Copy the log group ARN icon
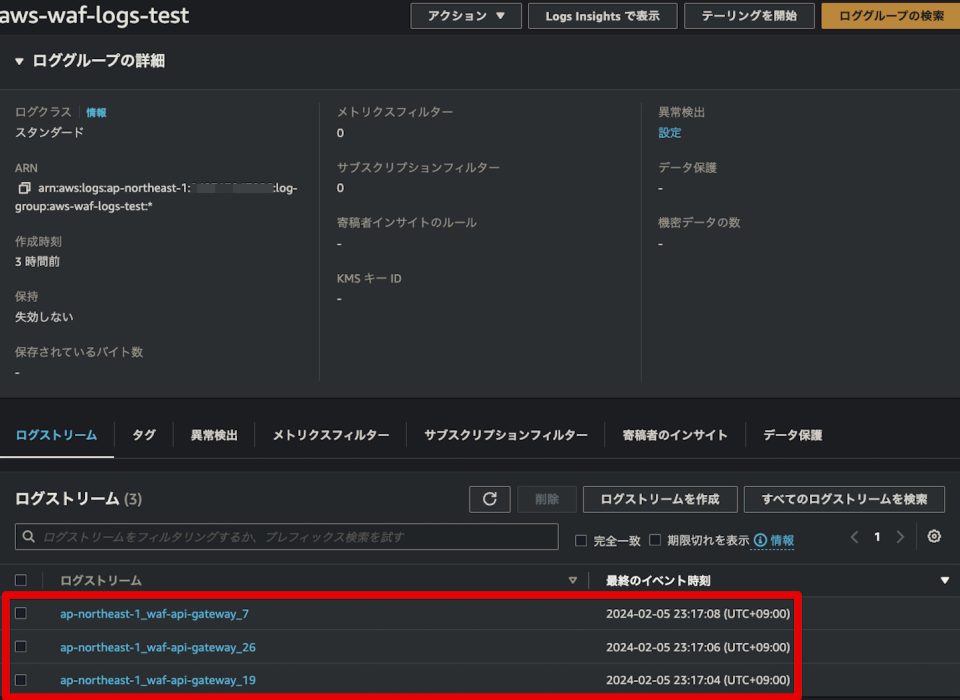 pyautogui.click(x=24, y=188)
